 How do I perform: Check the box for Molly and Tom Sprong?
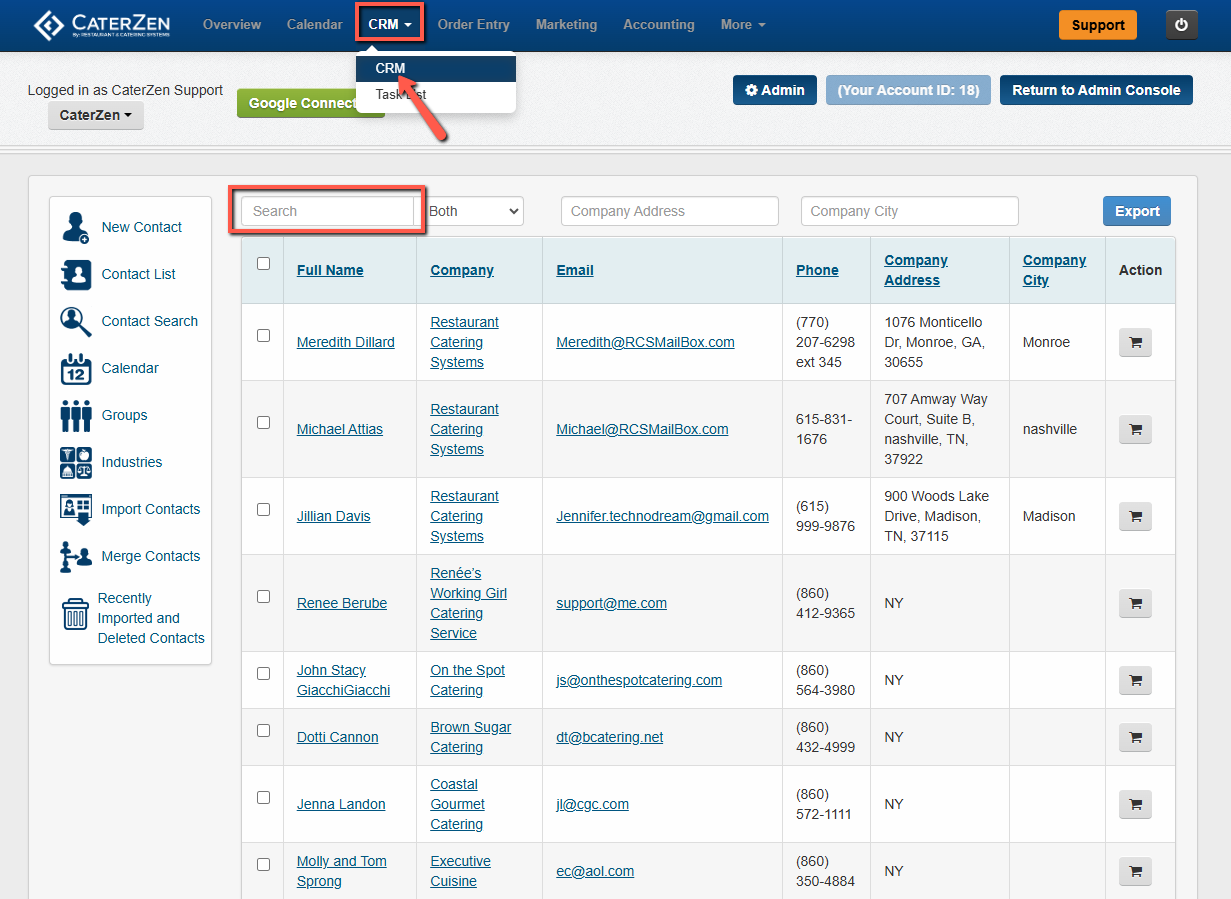(x=263, y=865)
